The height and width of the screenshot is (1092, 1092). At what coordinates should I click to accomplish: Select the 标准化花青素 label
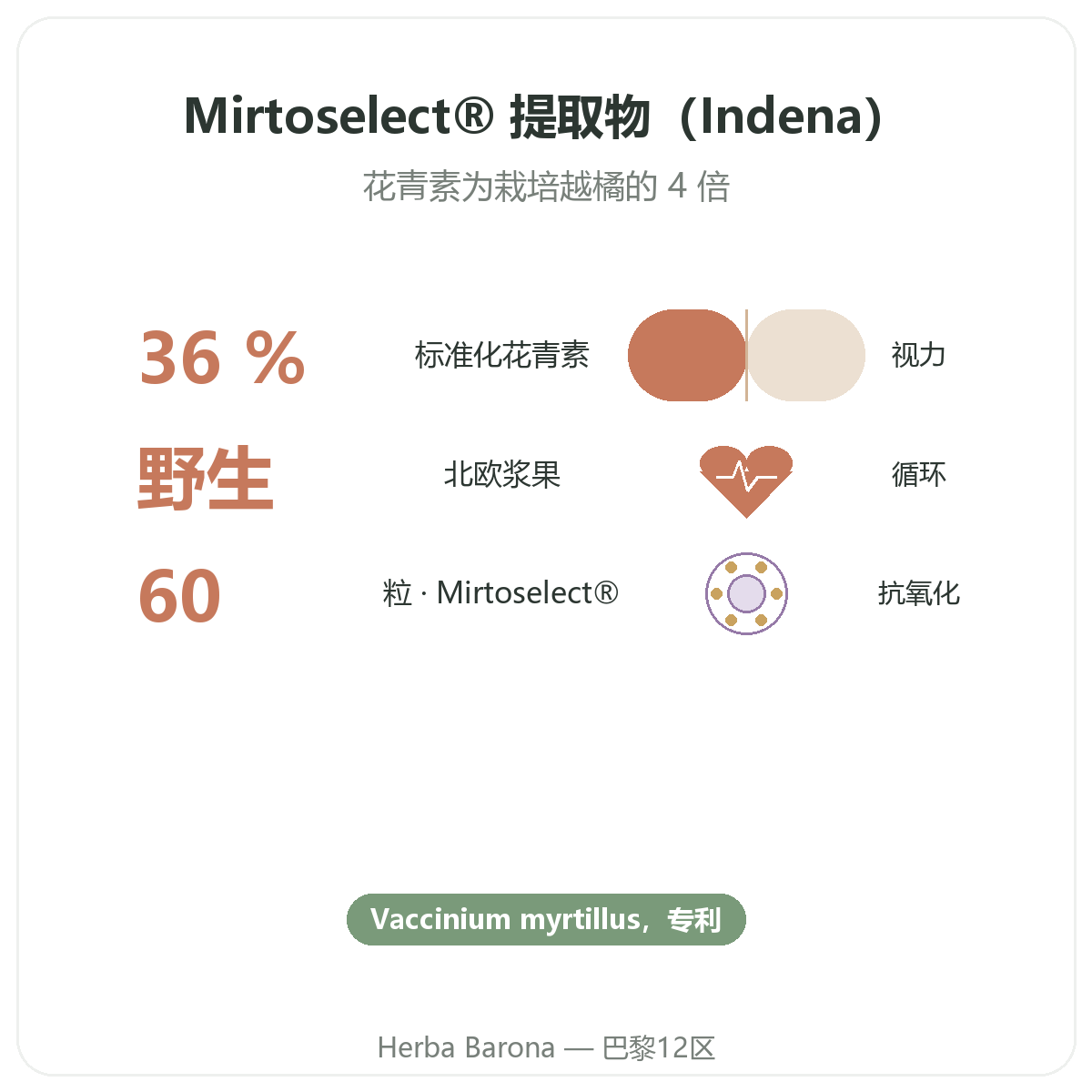502,355
